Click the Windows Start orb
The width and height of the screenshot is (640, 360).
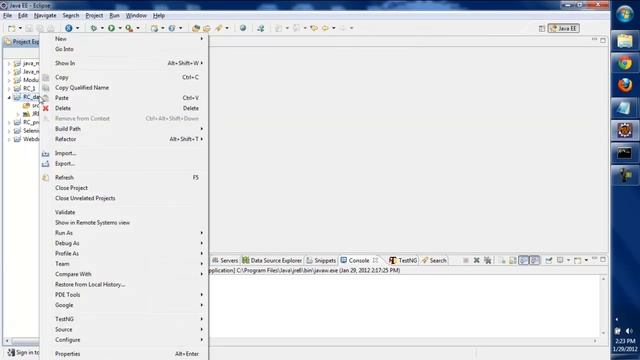[x=624, y=15]
